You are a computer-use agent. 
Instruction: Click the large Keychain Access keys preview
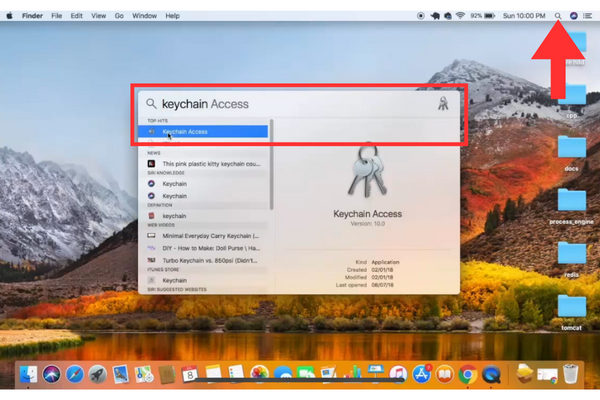coord(367,171)
